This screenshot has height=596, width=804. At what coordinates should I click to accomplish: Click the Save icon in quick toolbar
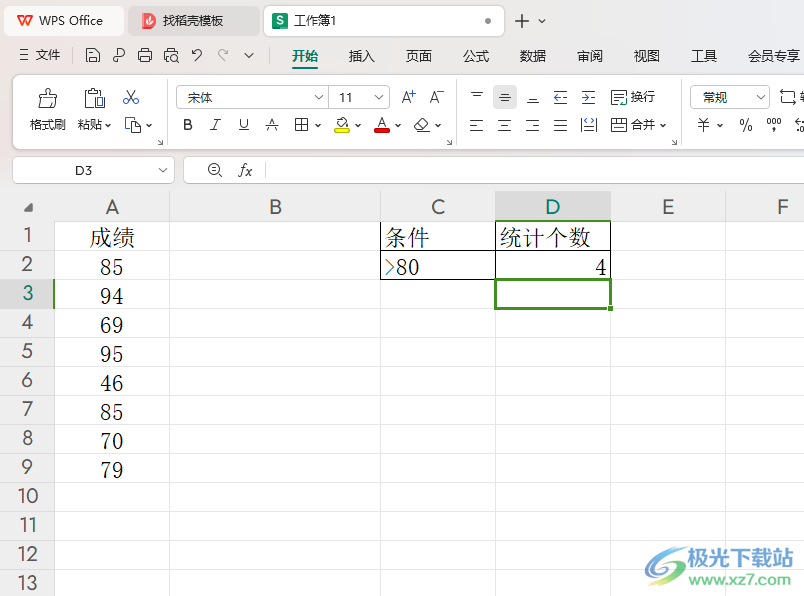(x=92, y=55)
